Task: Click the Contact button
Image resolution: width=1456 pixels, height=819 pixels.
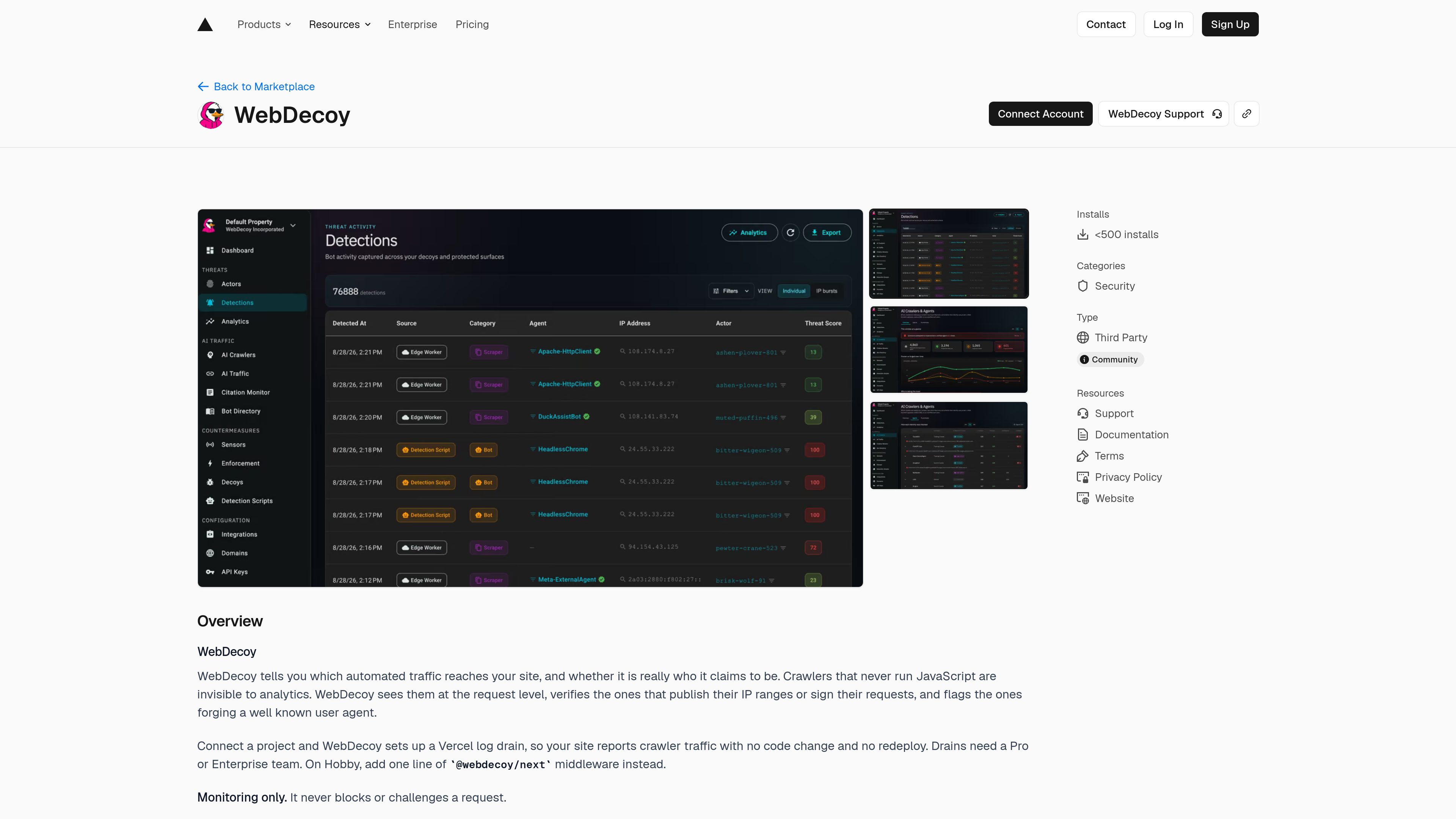Action: [1106, 24]
